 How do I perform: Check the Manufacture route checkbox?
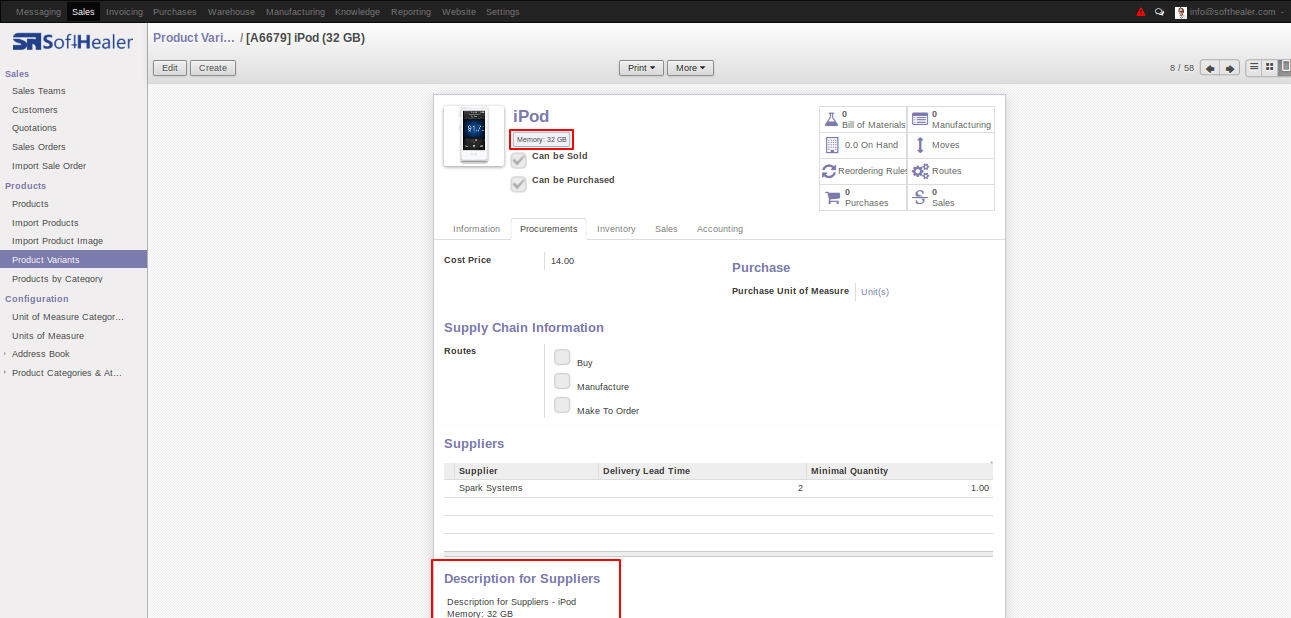(562, 381)
